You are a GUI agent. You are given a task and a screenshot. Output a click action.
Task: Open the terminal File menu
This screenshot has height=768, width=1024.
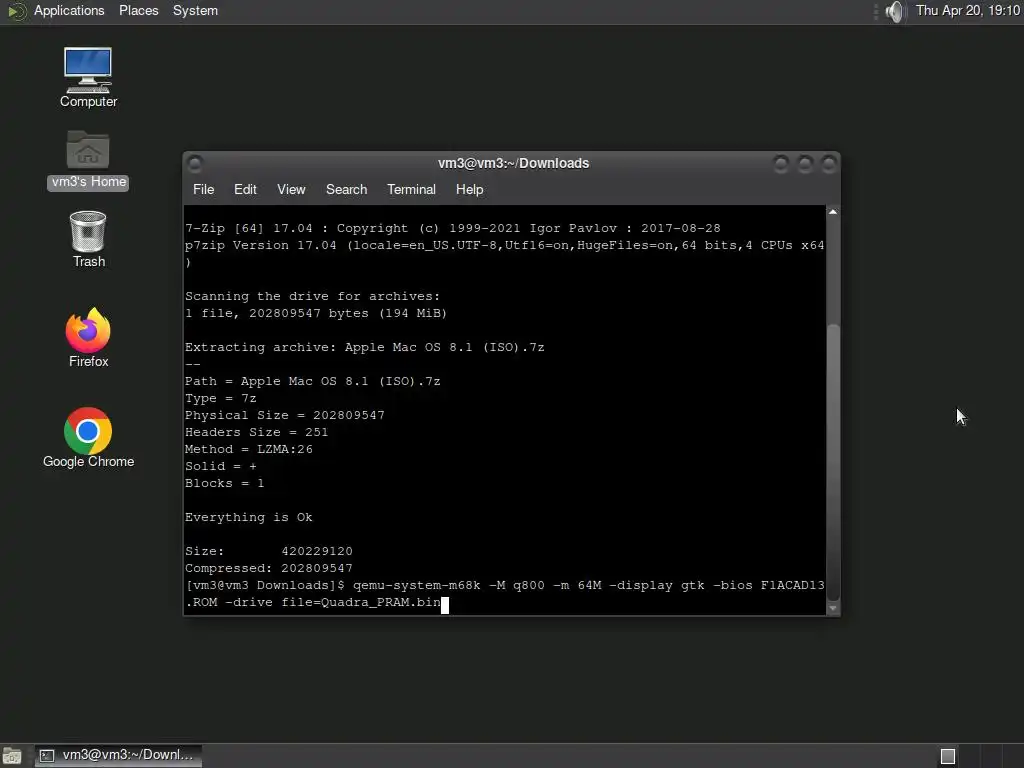203,189
